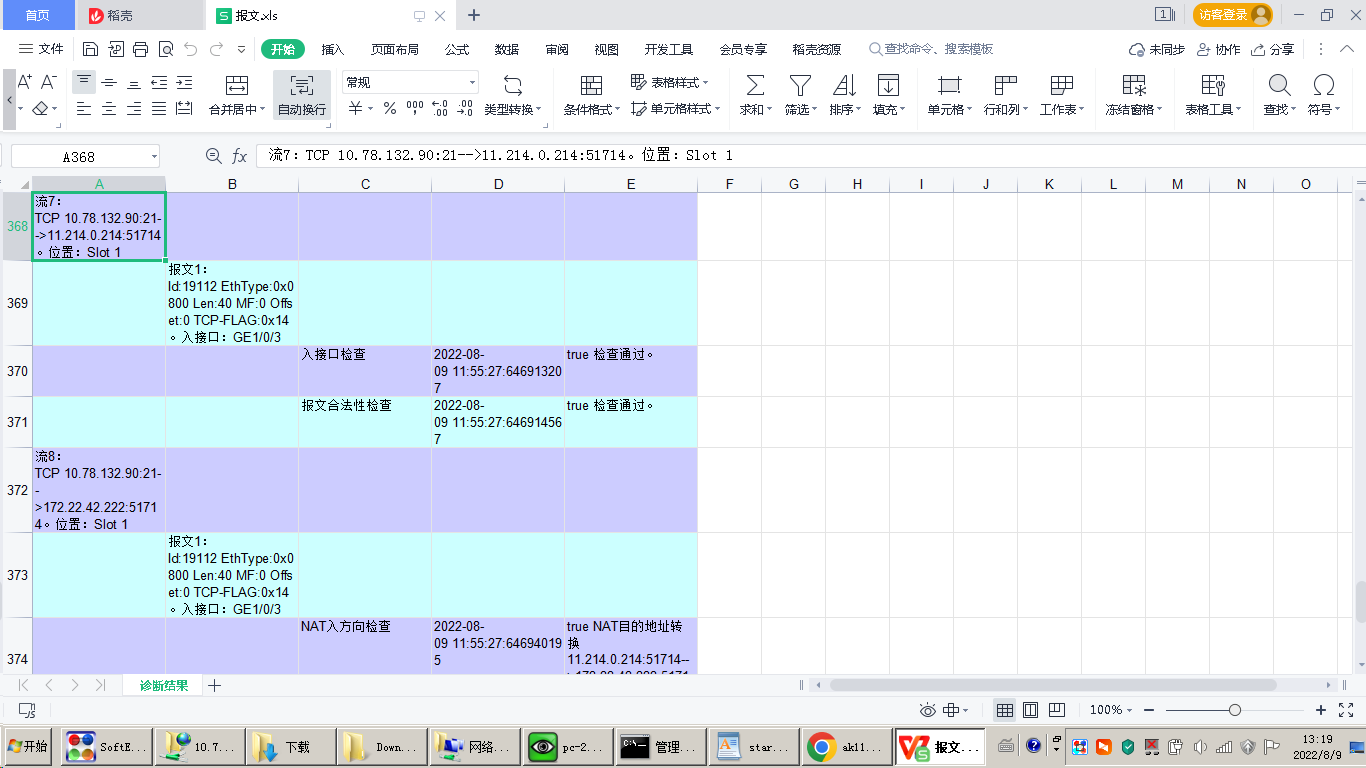Switch to the 插入 ribbon tab

332,49
